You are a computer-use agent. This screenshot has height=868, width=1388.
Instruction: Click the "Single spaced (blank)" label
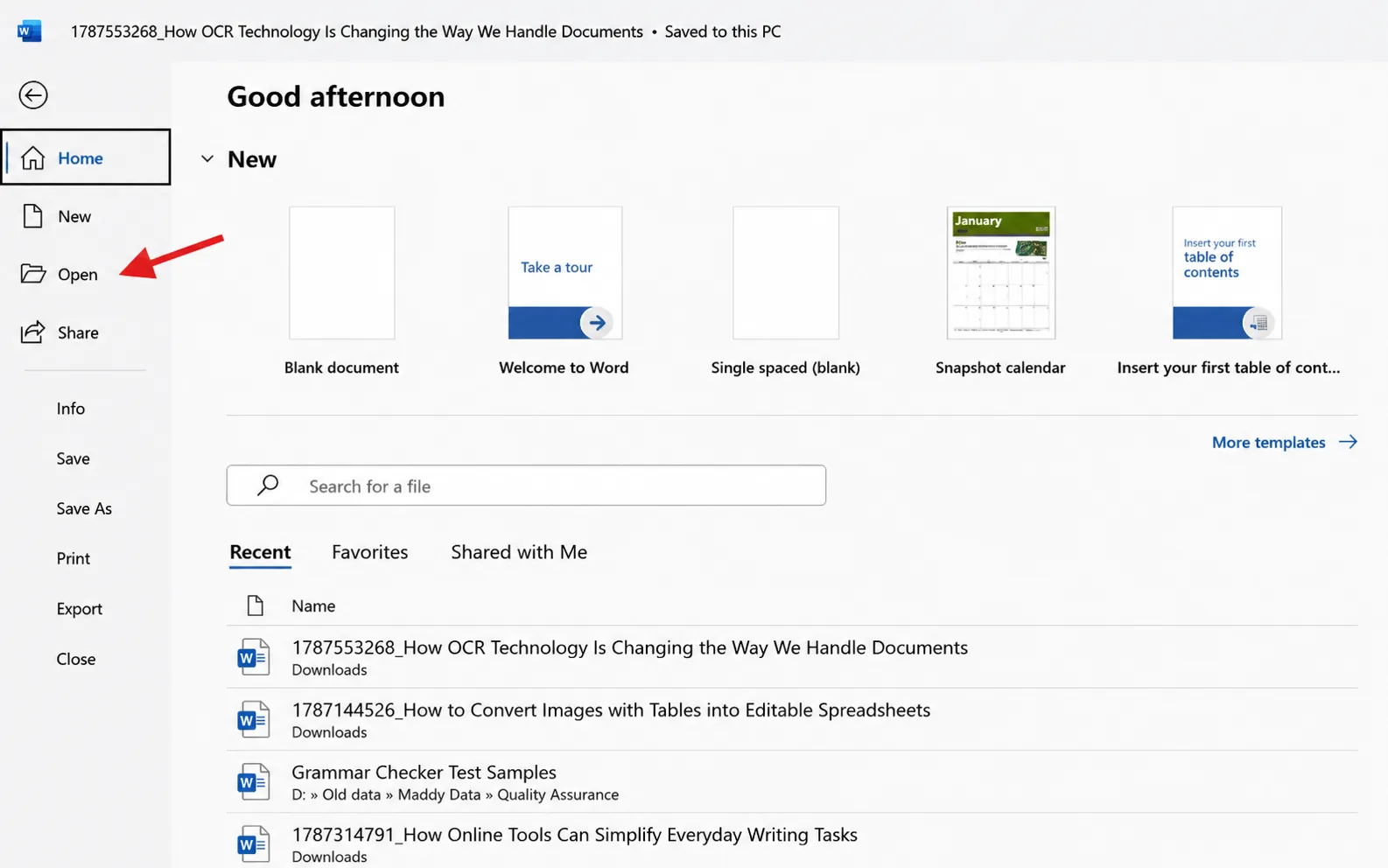click(x=786, y=367)
